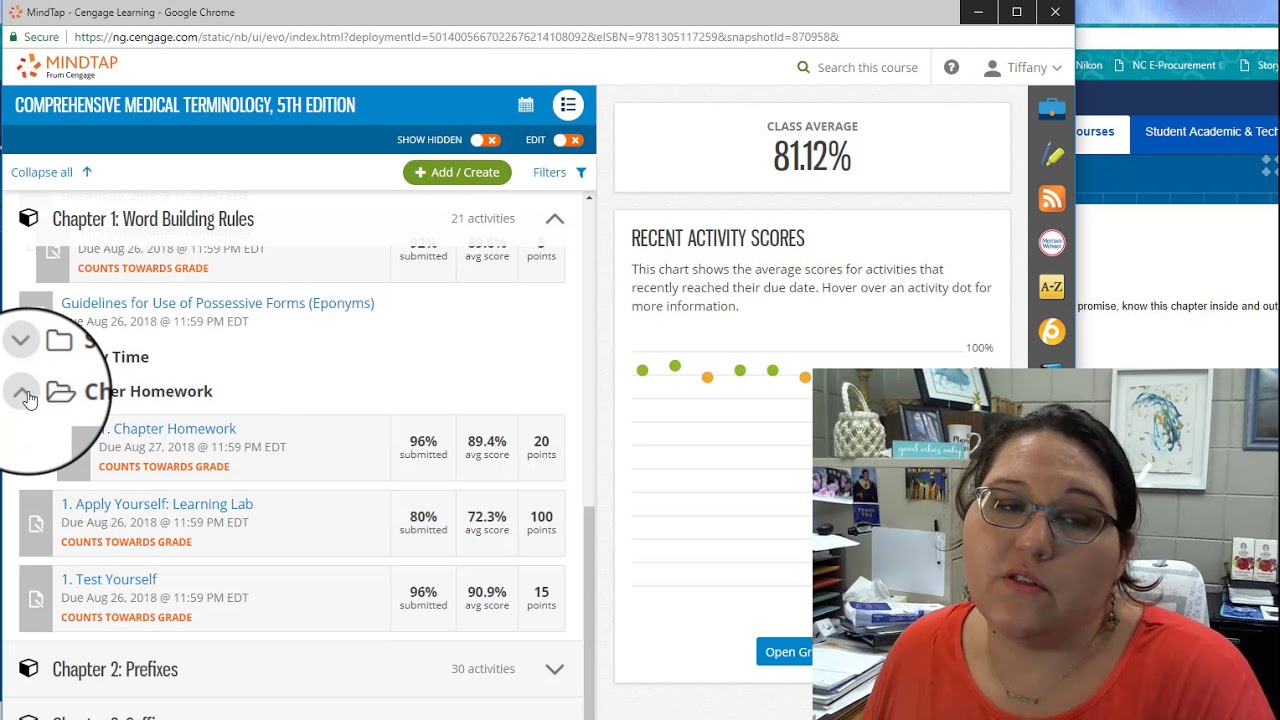The width and height of the screenshot is (1280, 720).
Task: Click 30 activities count for Chapter 2
Action: pyautogui.click(x=483, y=668)
